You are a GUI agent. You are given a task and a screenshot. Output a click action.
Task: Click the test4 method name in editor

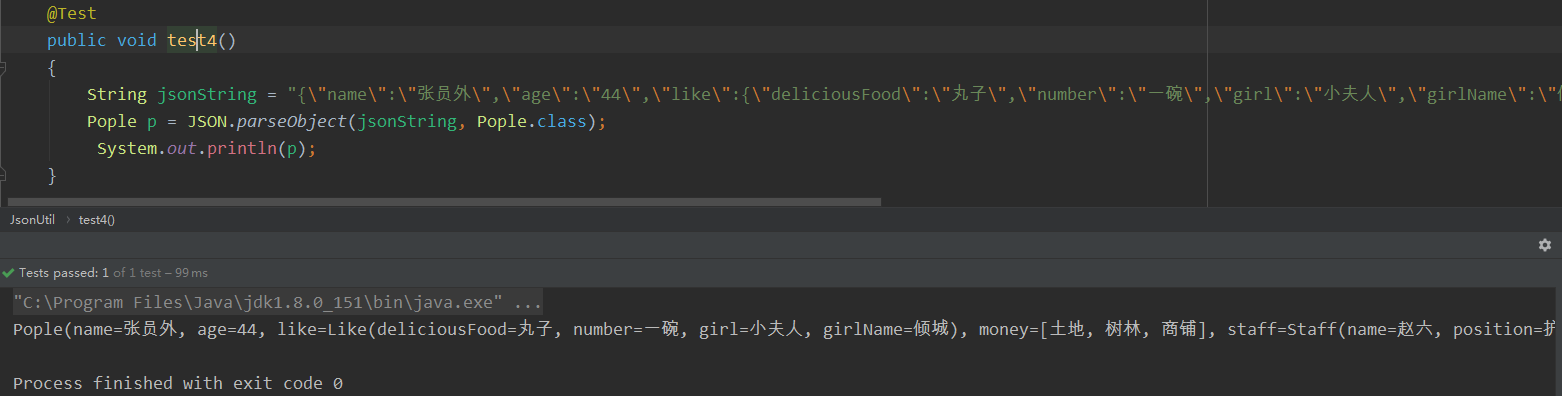coord(192,41)
